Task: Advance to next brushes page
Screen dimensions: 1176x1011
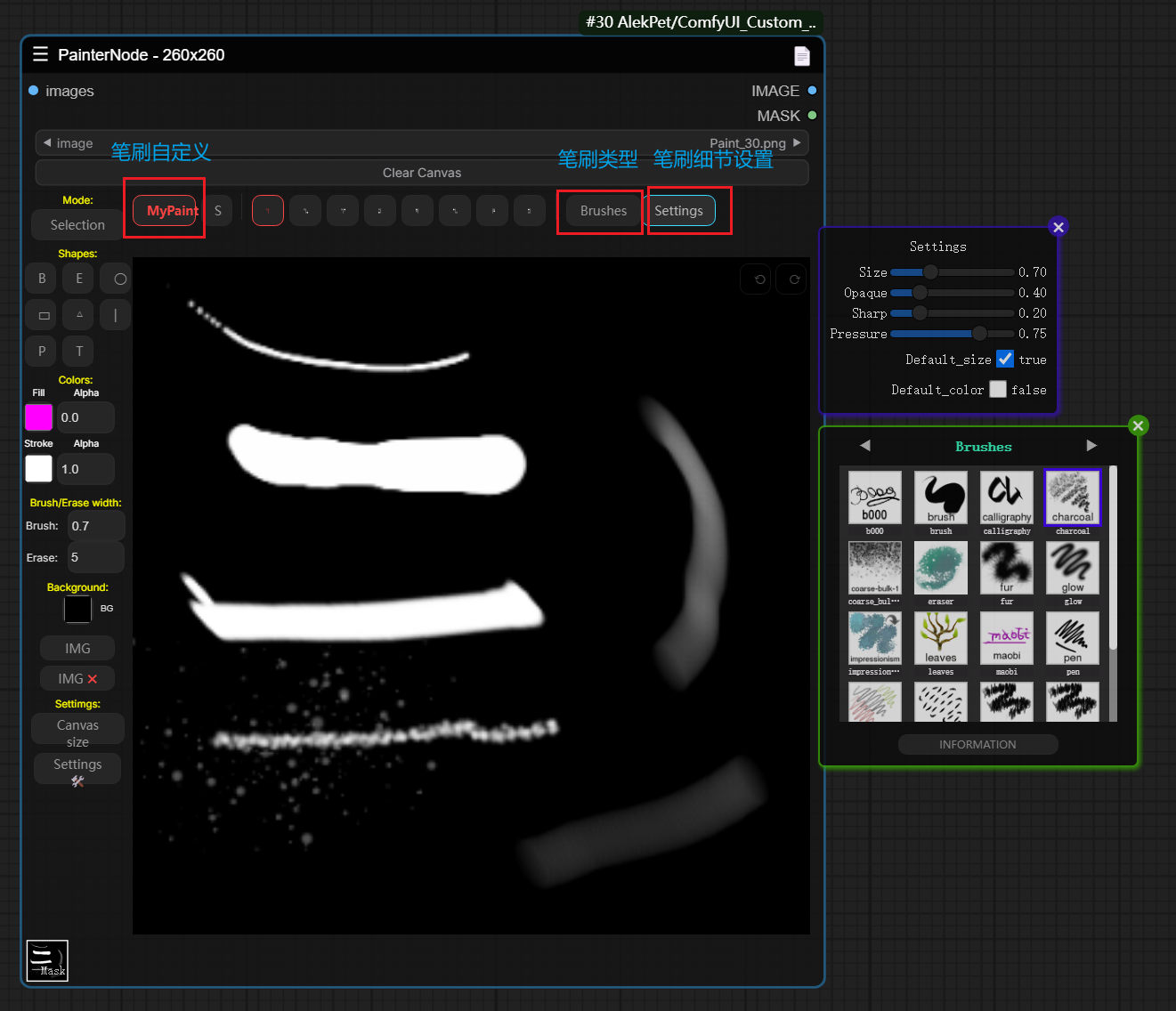Action: click(1091, 446)
